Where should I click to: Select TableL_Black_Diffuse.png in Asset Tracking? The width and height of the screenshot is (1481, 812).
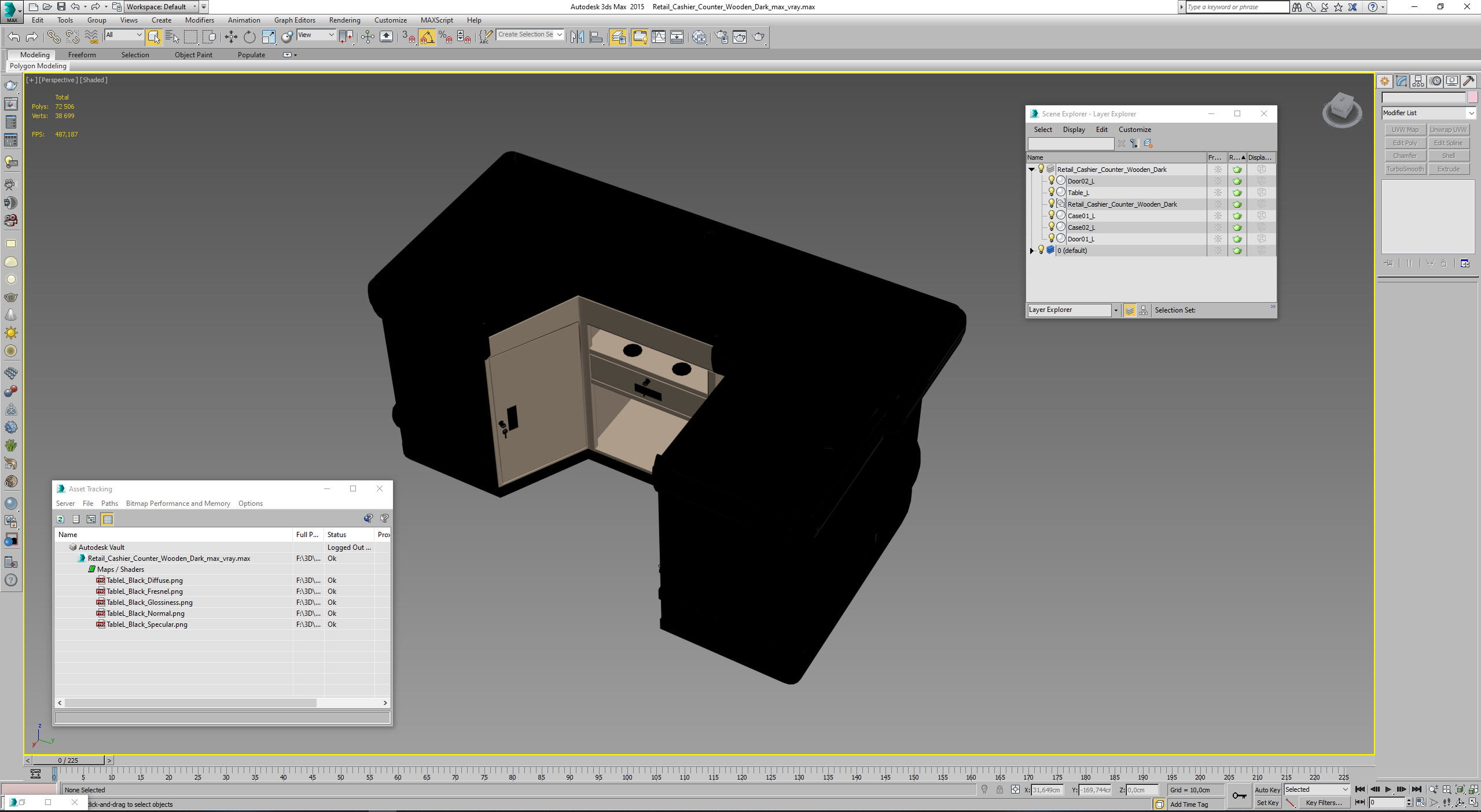(x=144, y=580)
